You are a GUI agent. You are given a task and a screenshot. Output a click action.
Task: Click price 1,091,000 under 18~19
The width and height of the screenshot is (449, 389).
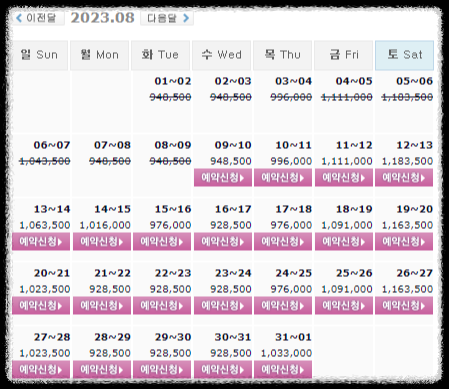pyautogui.click(x=347, y=225)
